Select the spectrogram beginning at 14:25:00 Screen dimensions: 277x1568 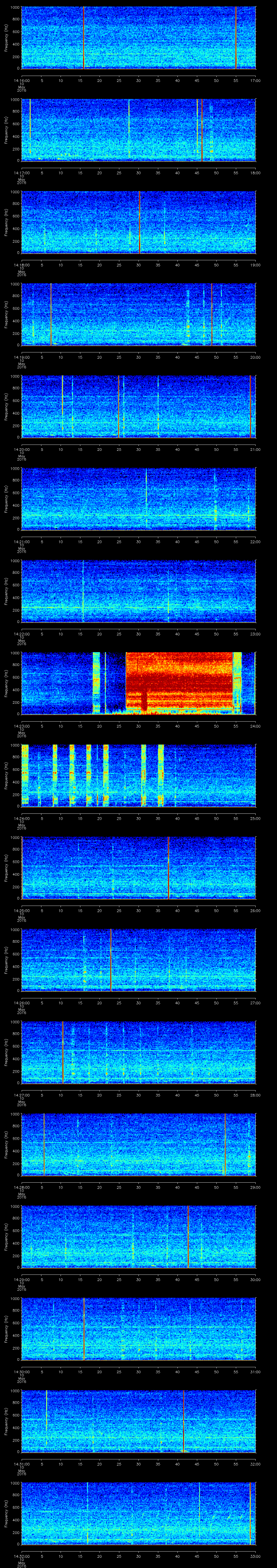point(138,868)
